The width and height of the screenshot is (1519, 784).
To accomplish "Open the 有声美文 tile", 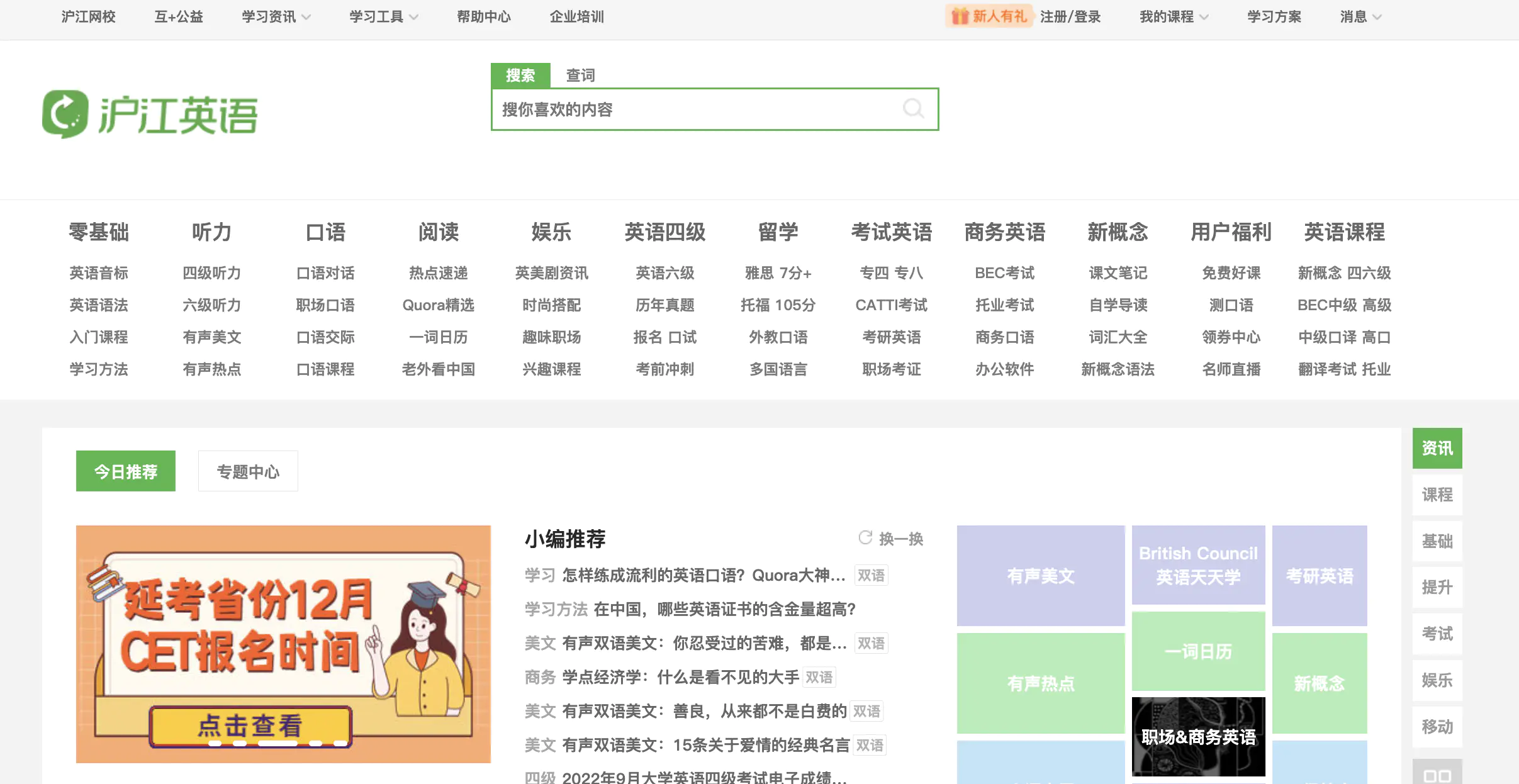I will point(1041,576).
